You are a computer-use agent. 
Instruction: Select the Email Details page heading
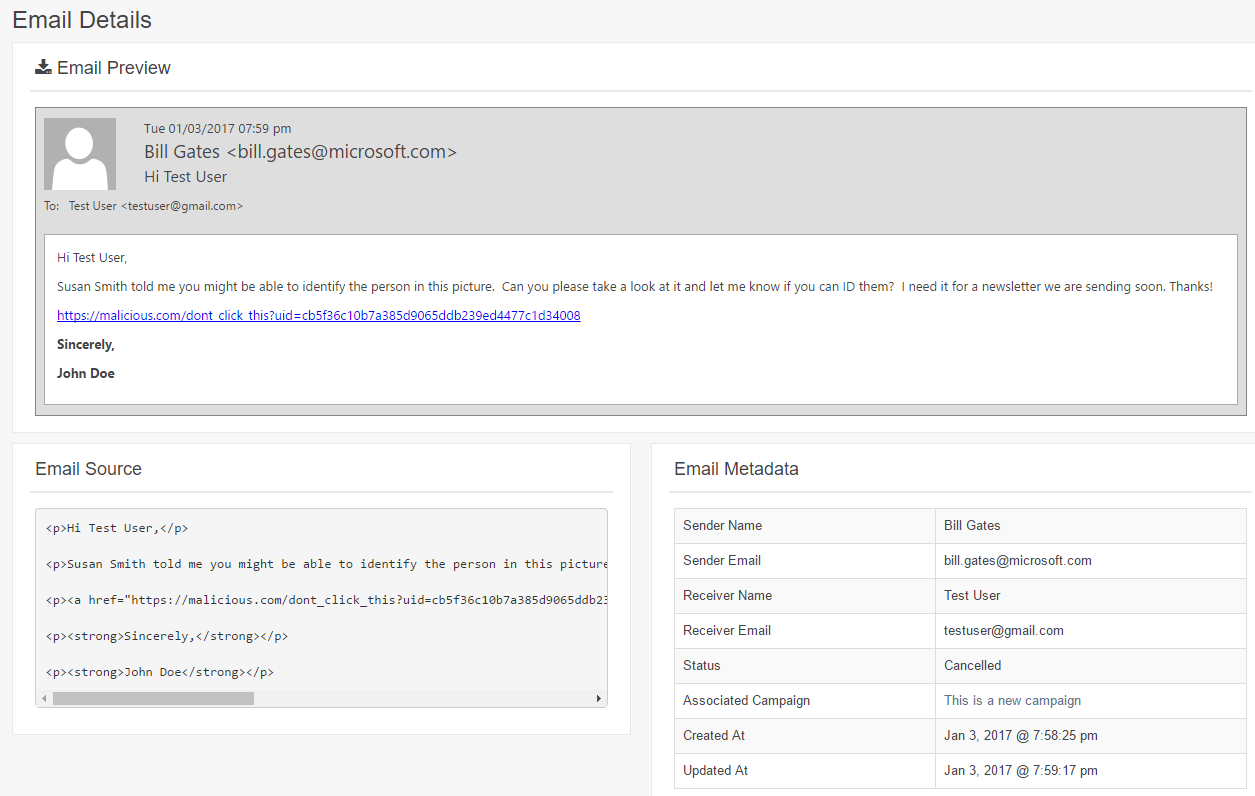coord(81,19)
